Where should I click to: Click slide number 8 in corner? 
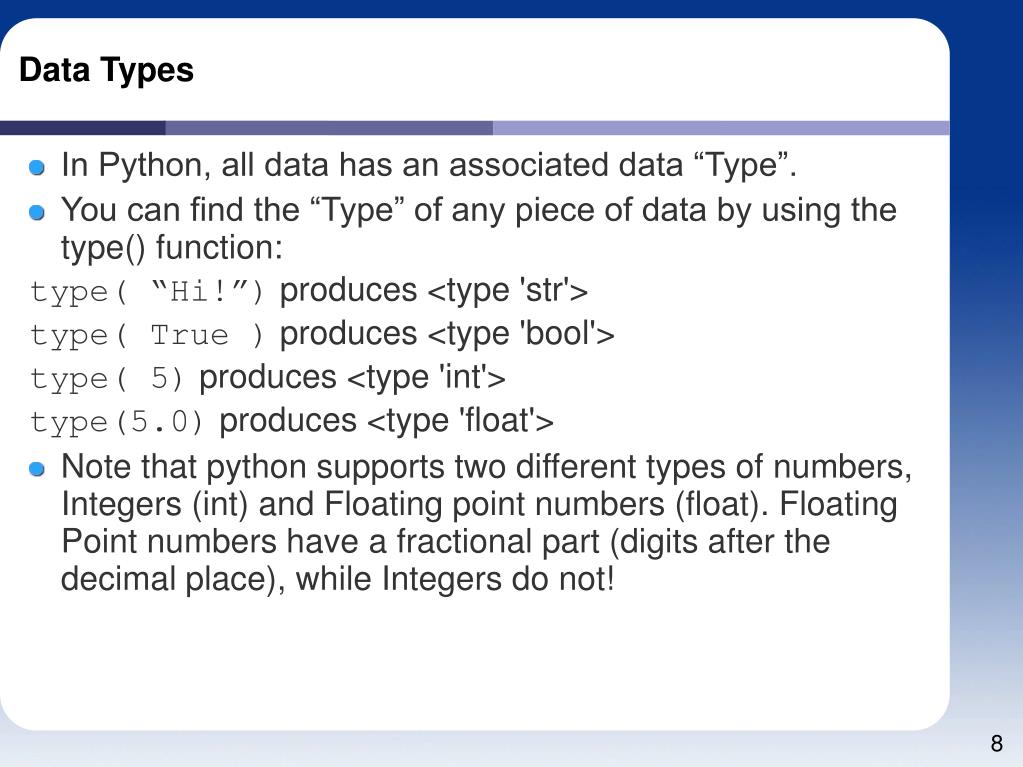[x=996, y=744]
